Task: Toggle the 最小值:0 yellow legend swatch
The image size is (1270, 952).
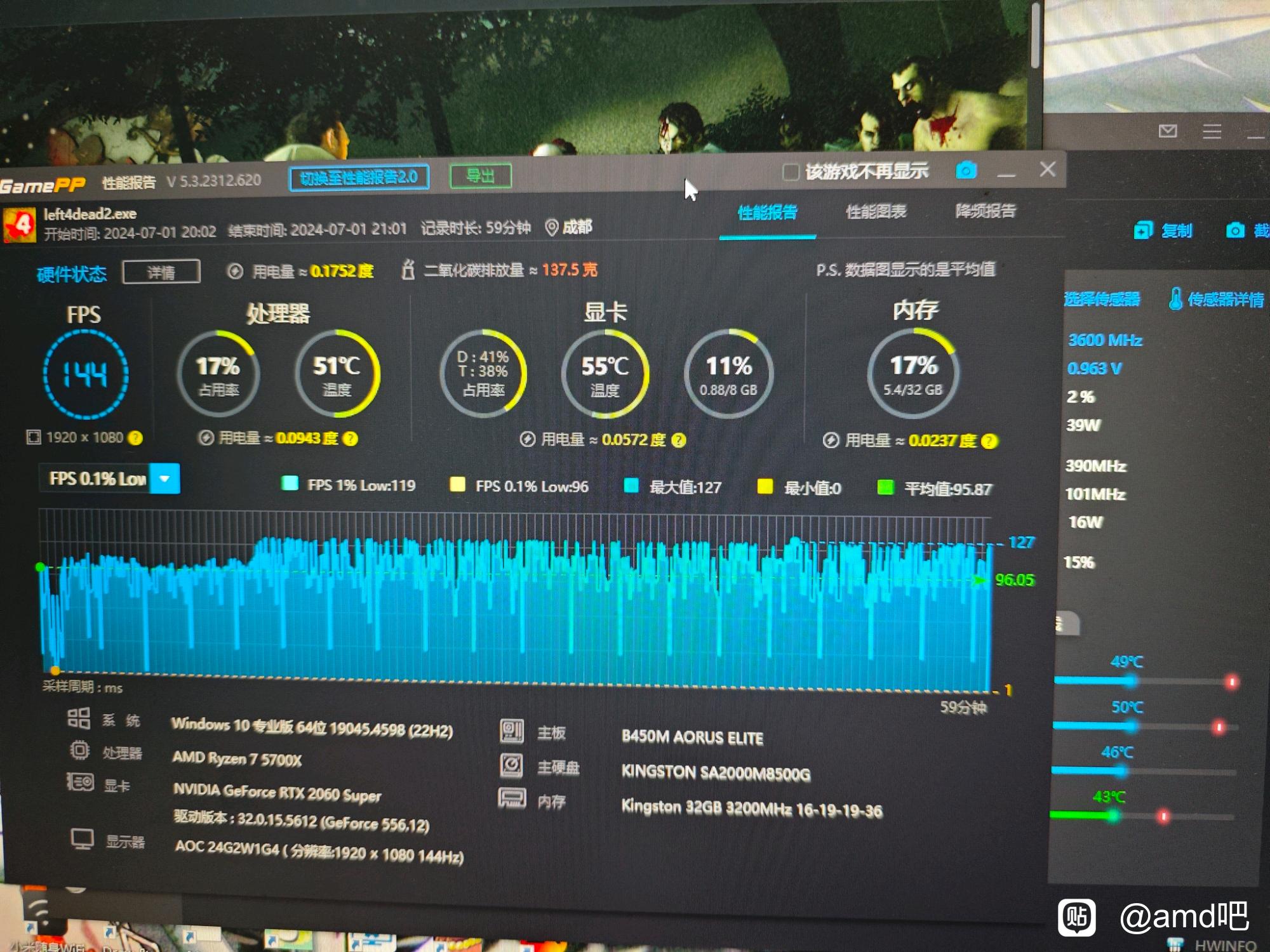Action: [x=765, y=487]
